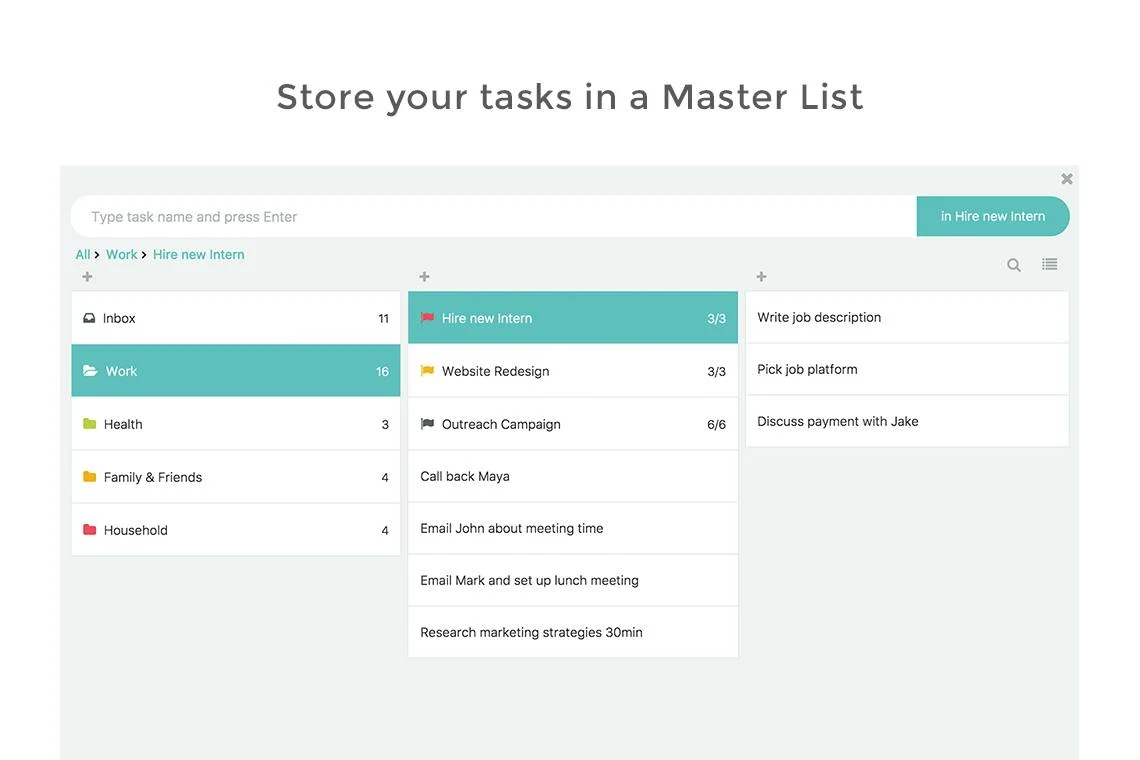Click the yellow flag on Website Redesign
This screenshot has height=760, width=1140.
[428, 371]
